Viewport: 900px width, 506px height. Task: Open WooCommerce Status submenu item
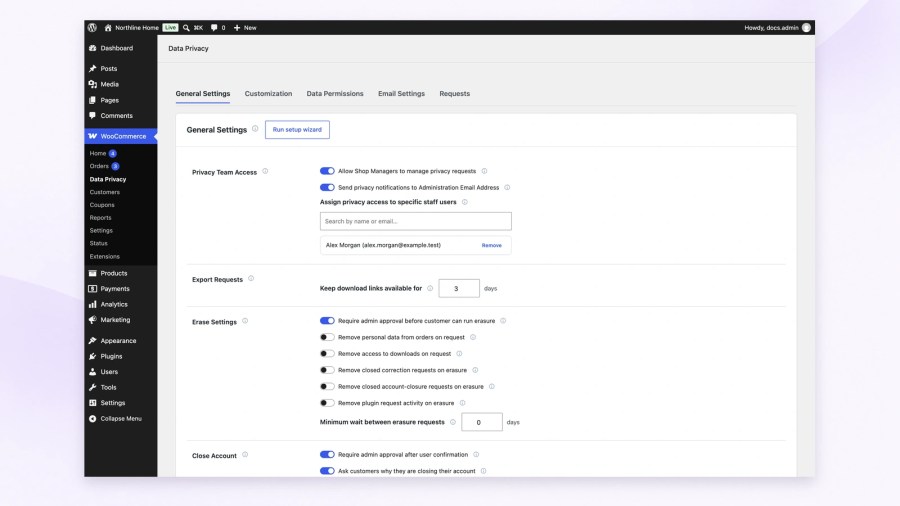(98, 243)
